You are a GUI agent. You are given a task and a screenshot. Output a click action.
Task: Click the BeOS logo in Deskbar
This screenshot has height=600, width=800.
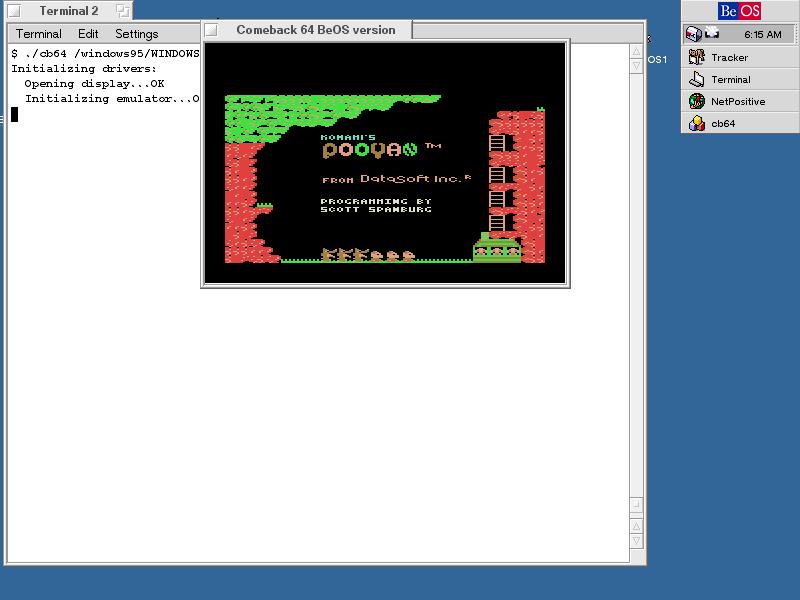coord(739,11)
